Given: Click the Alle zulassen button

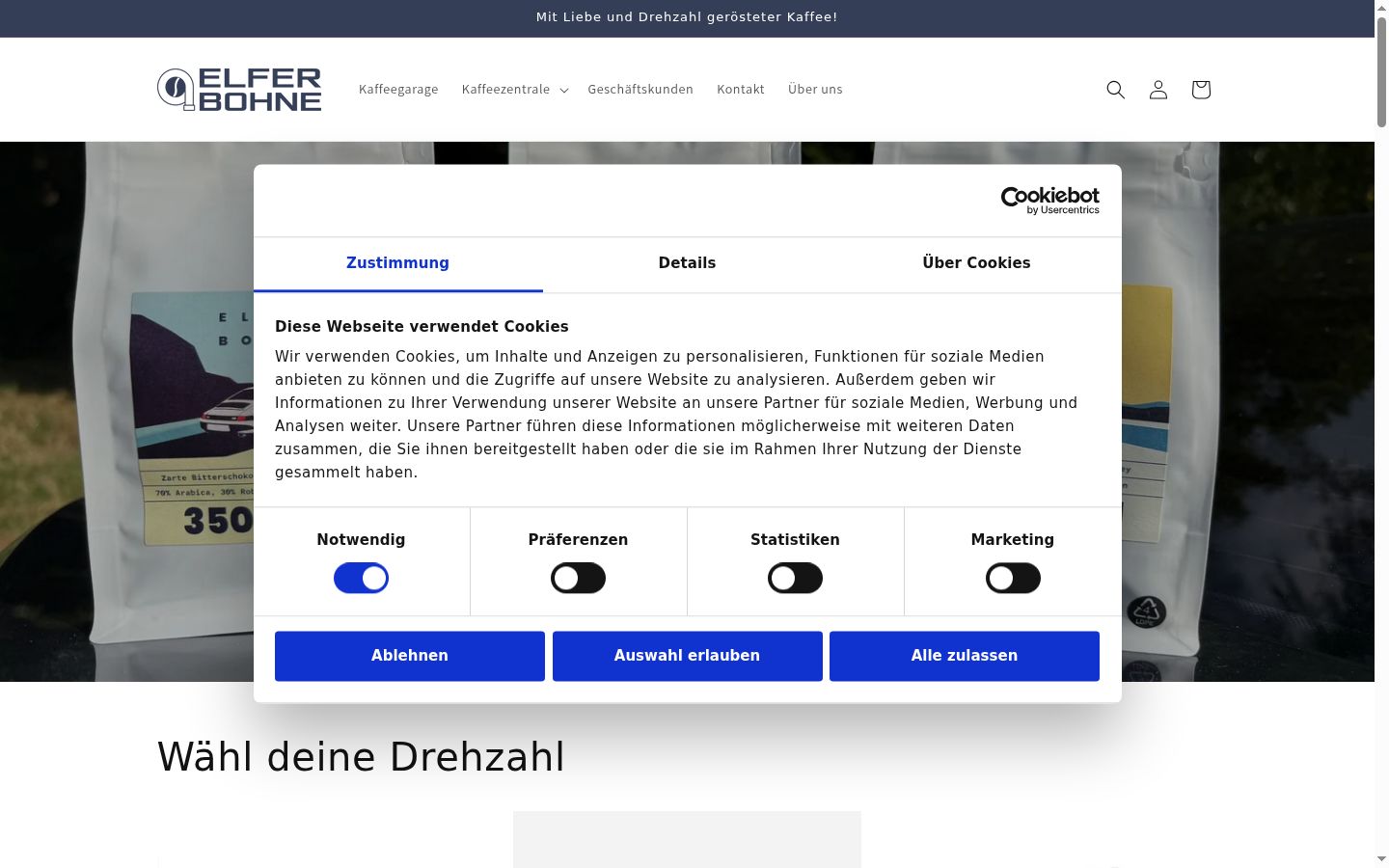Looking at the screenshot, I should 965,656.
